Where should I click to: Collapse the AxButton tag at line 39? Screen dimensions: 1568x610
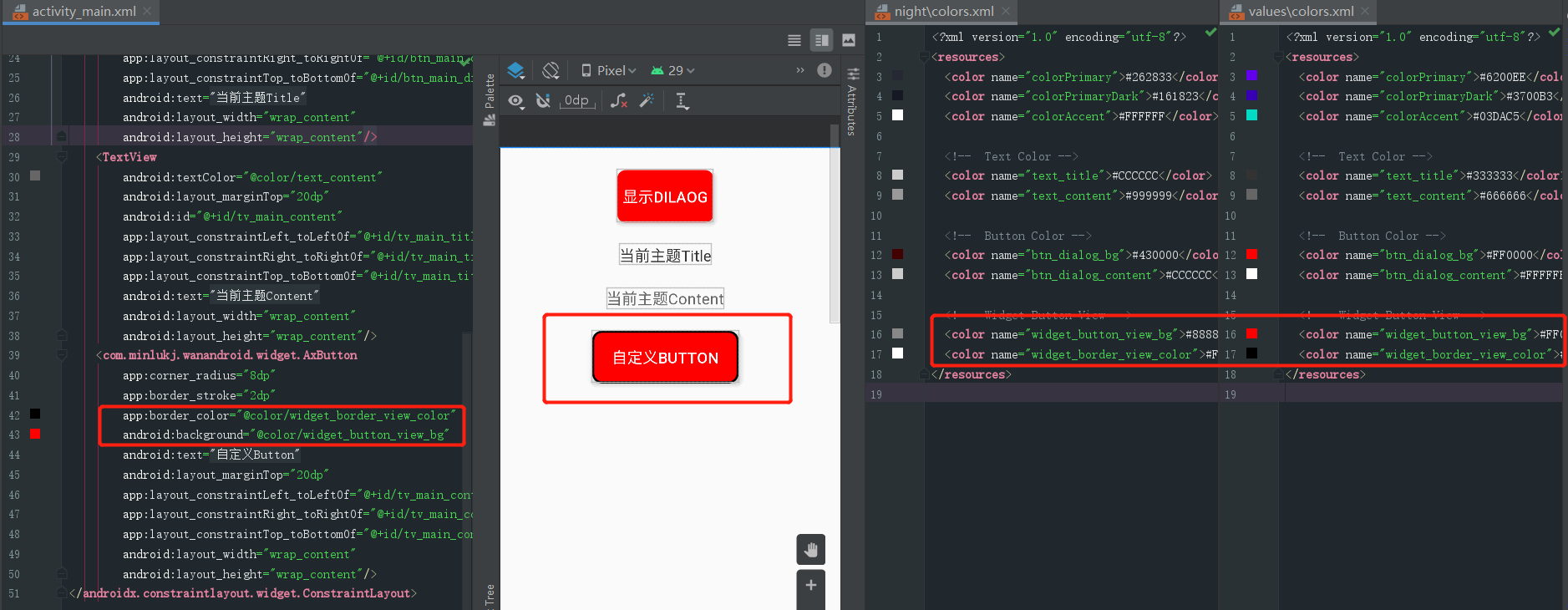[62, 354]
